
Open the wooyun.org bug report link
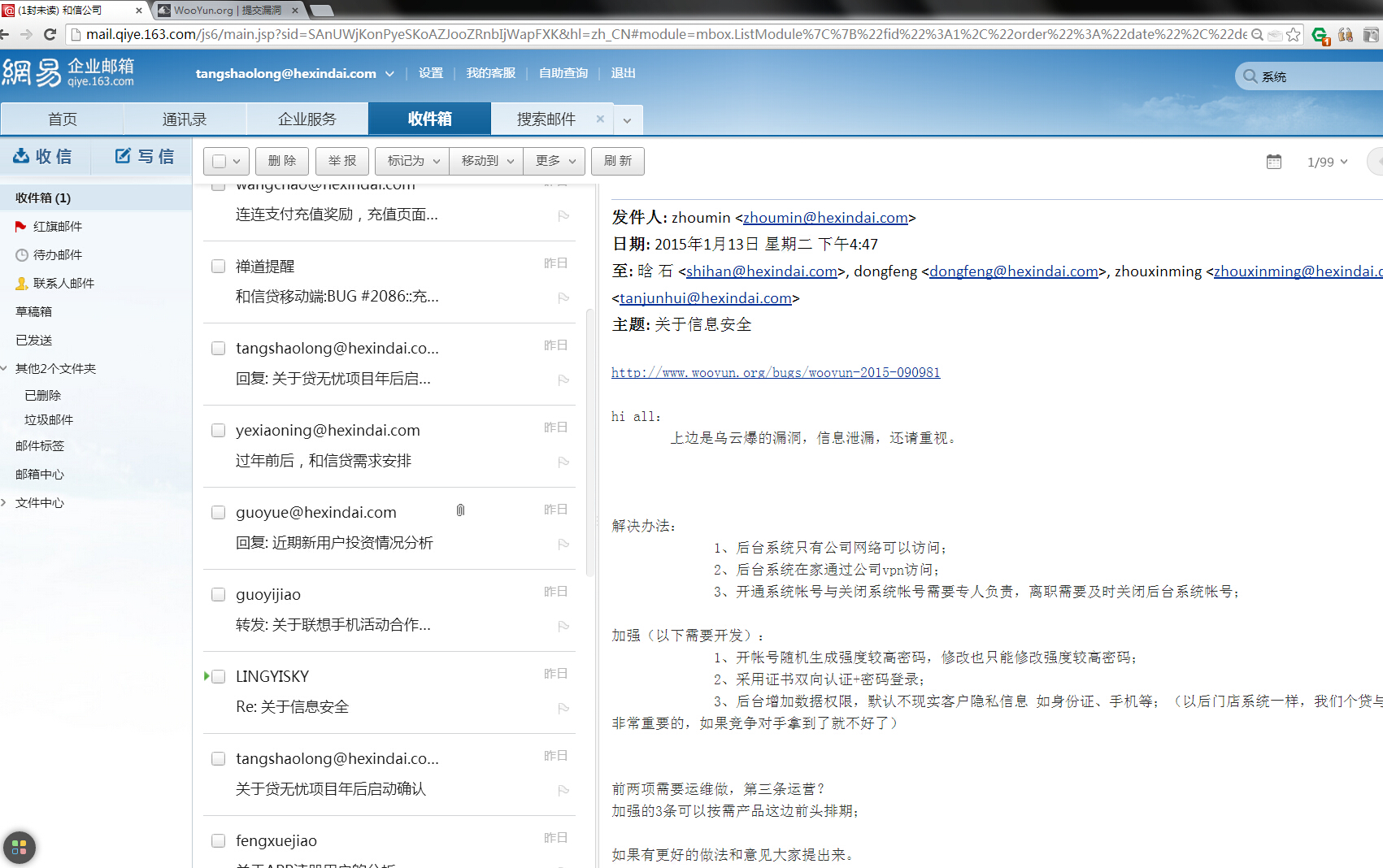click(776, 372)
